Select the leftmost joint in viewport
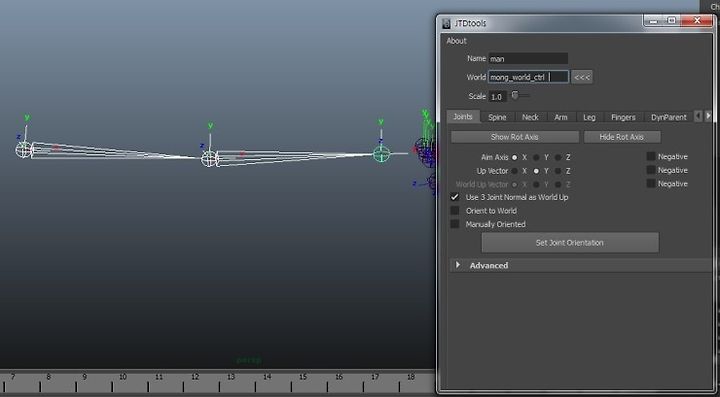The image size is (720, 397). coord(23,150)
